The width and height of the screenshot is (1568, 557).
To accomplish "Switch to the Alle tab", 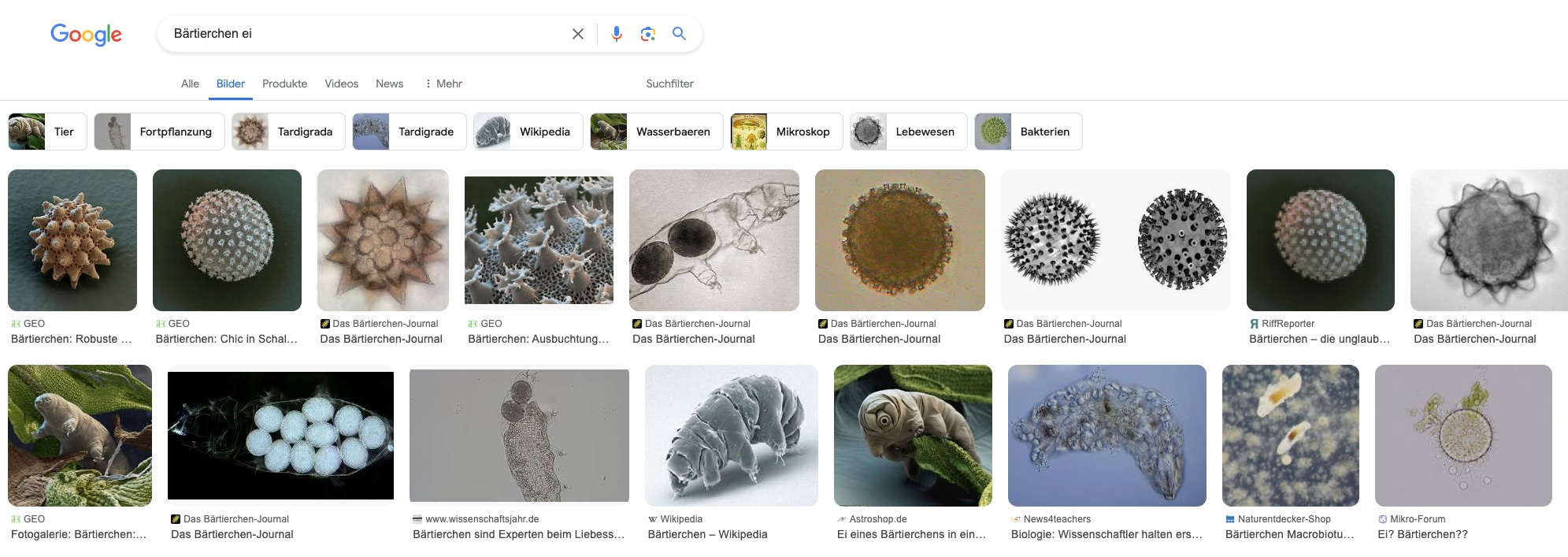I will click(190, 84).
